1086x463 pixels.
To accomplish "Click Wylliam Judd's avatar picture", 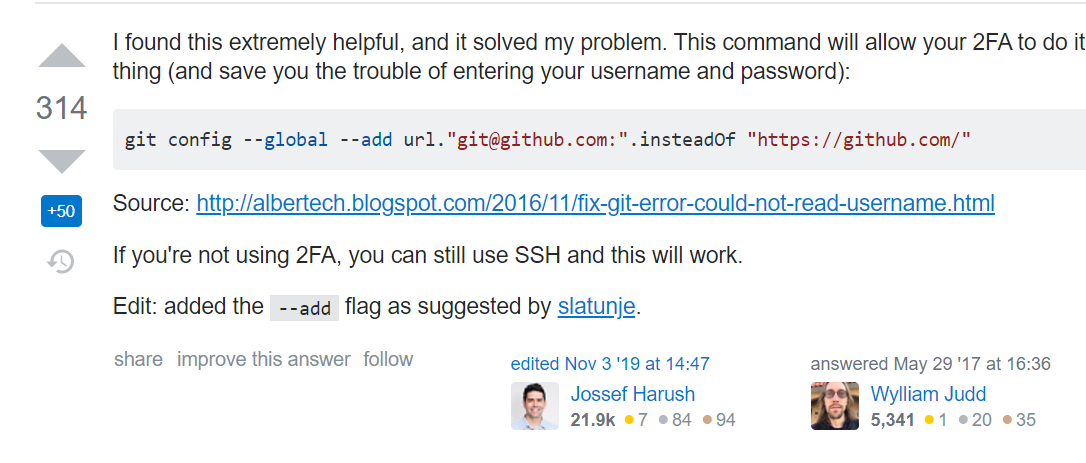I will (835, 405).
